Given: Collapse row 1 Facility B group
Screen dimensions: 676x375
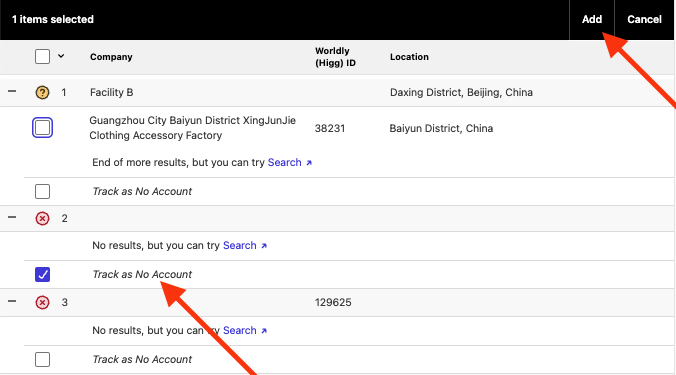Looking at the screenshot, I should coord(12,91).
